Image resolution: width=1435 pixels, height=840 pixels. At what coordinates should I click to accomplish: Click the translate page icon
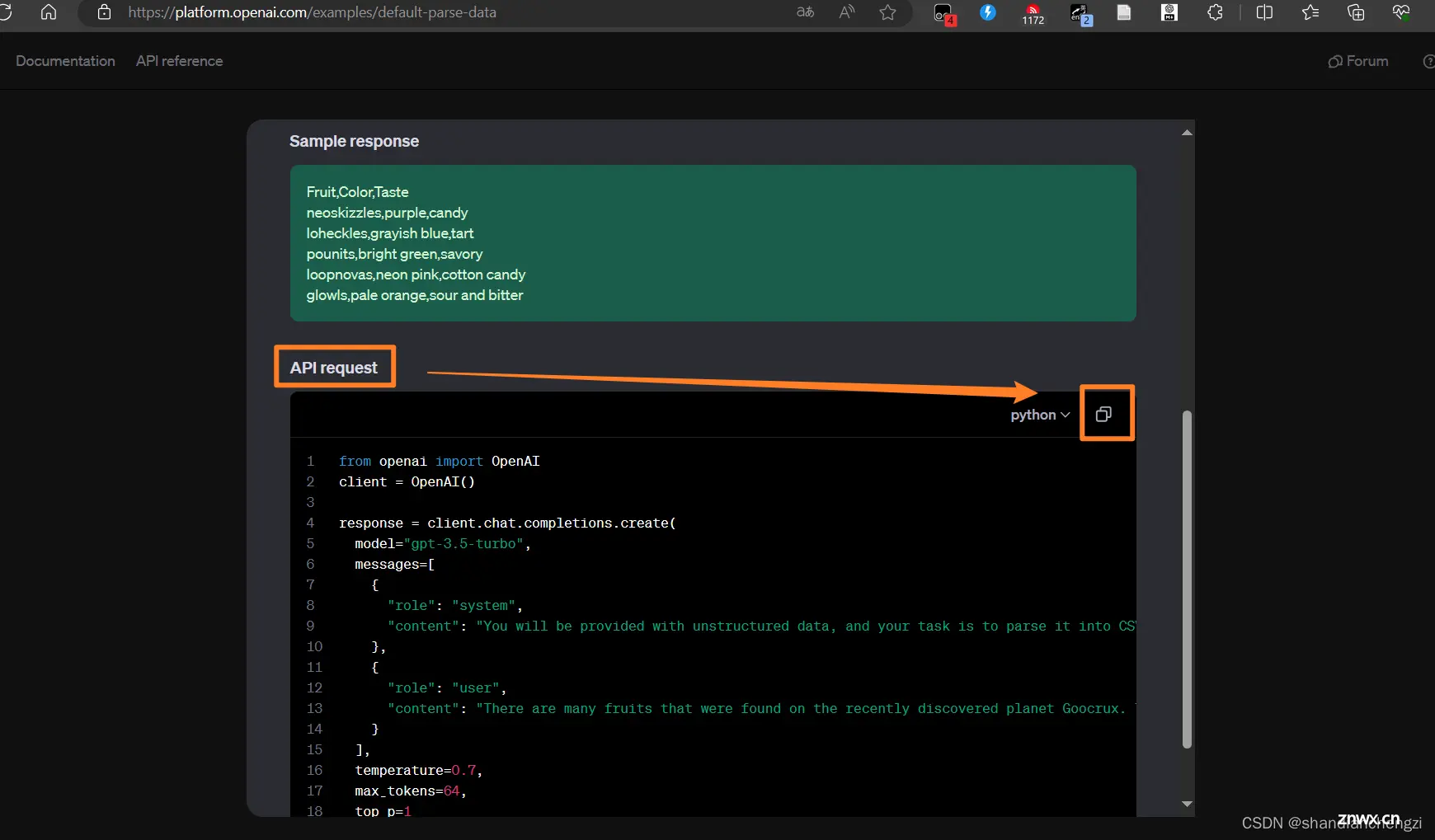click(x=805, y=12)
